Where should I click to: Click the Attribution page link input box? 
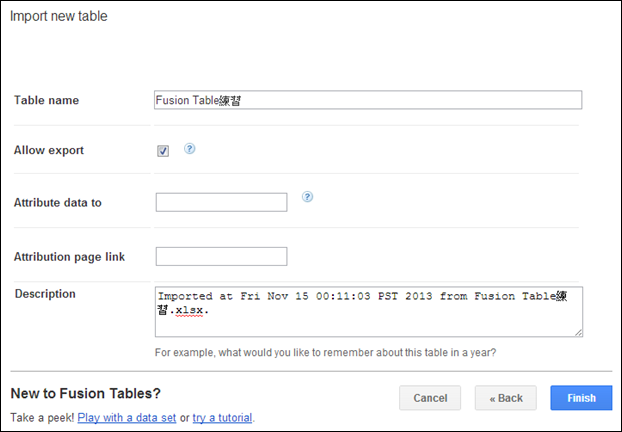coord(221,257)
